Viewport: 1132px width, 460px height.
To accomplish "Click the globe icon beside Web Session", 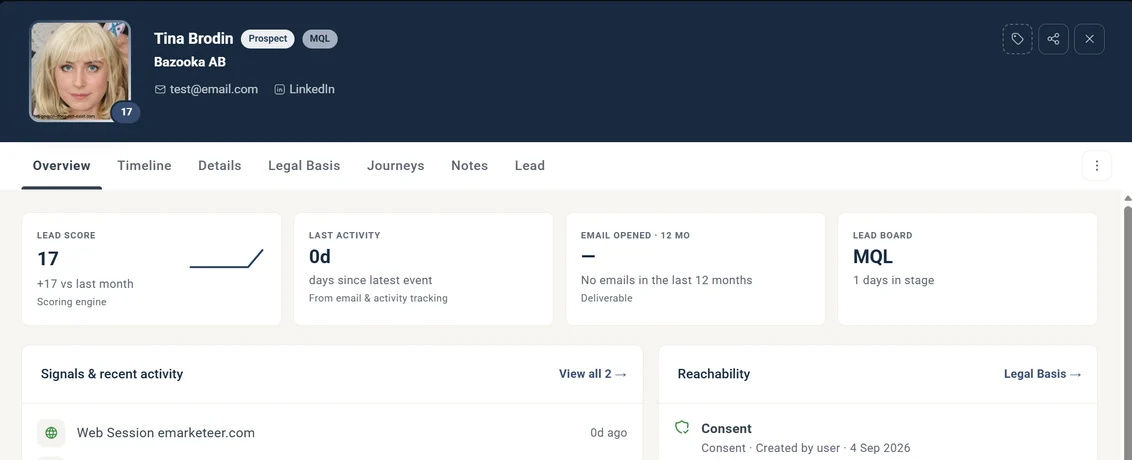I will click(x=51, y=433).
